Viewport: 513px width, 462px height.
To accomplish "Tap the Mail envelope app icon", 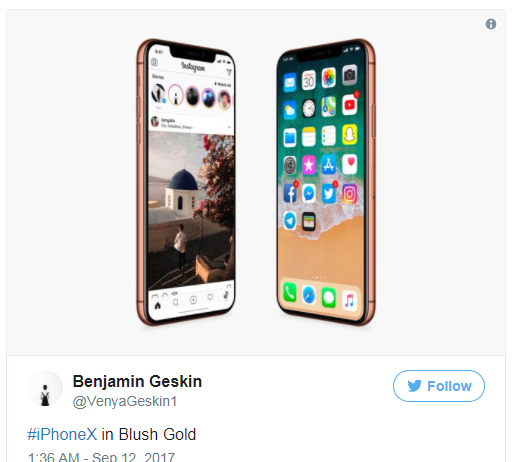I will pos(290,82).
